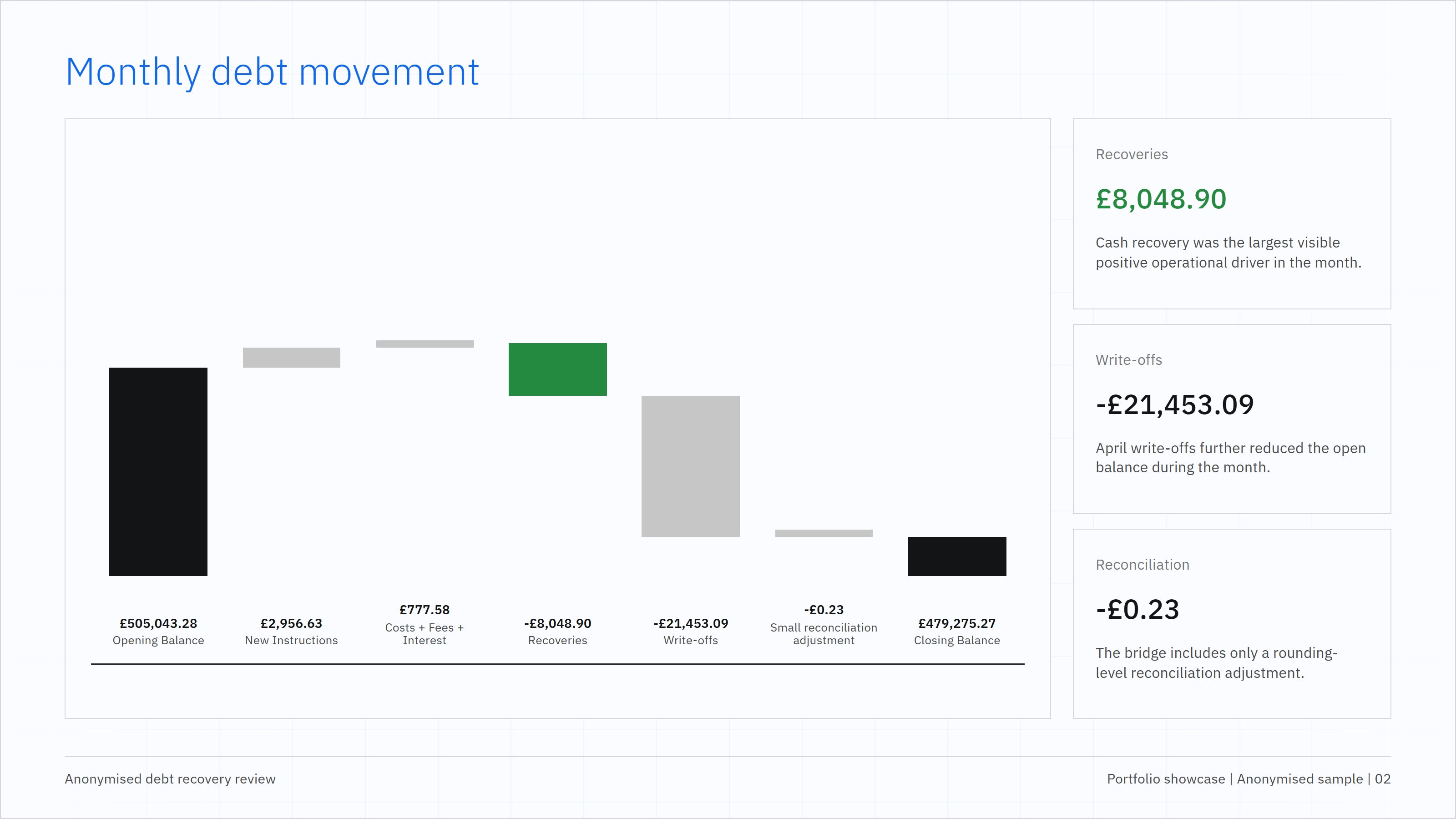Click the £777.58 value label
The height and width of the screenshot is (819, 1456).
coord(425,610)
